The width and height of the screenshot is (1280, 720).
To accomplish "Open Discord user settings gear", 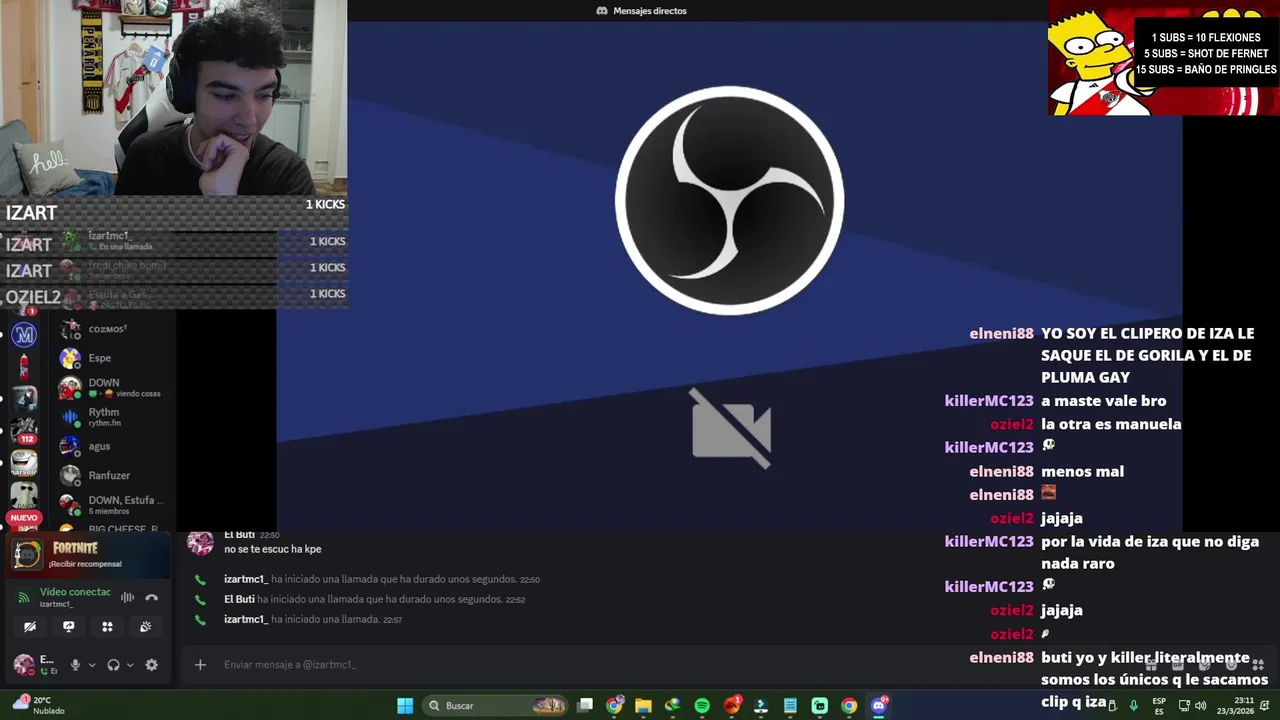I will coord(151,665).
